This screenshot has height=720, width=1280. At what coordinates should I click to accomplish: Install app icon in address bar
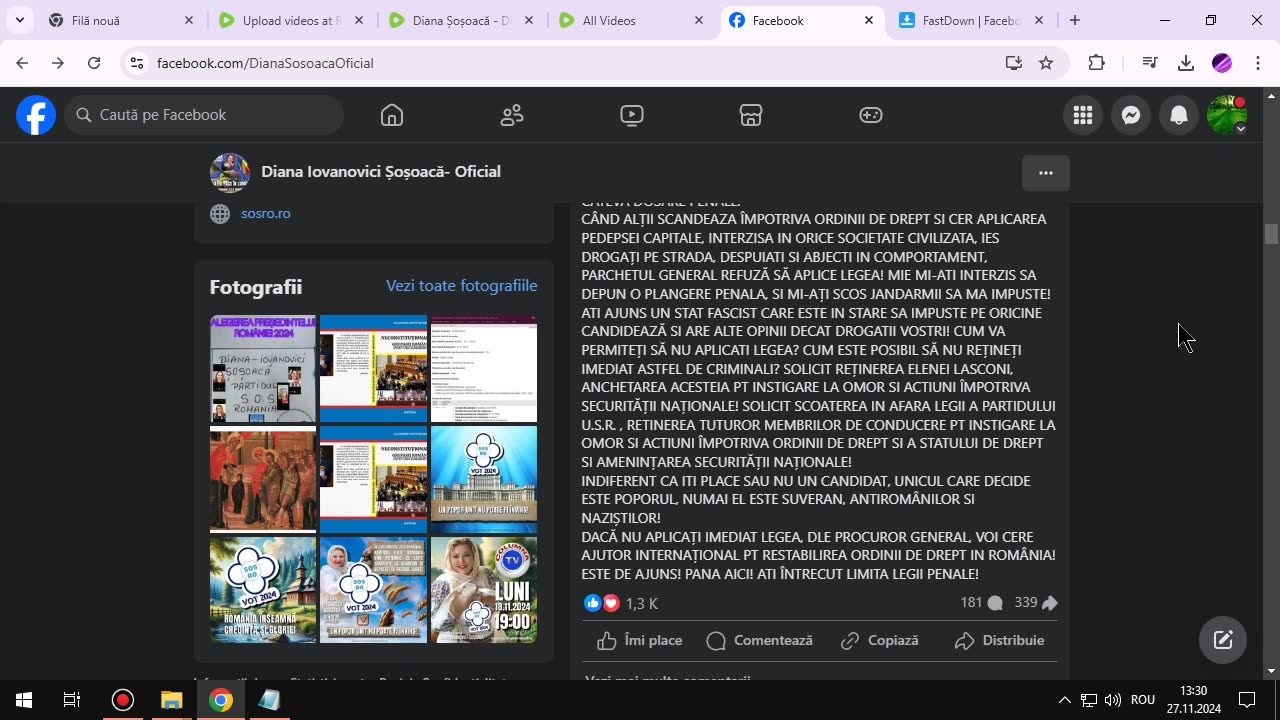click(1014, 63)
